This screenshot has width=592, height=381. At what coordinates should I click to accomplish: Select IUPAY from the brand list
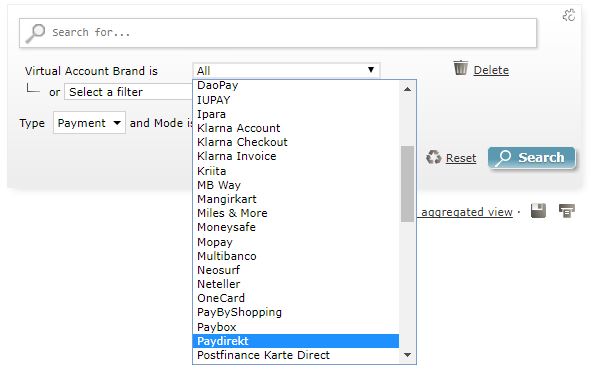coord(296,100)
